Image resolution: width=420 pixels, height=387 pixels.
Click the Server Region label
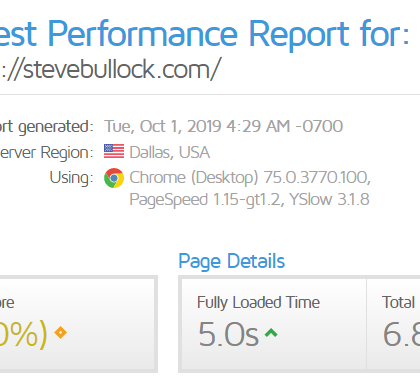click(x=46, y=153)
